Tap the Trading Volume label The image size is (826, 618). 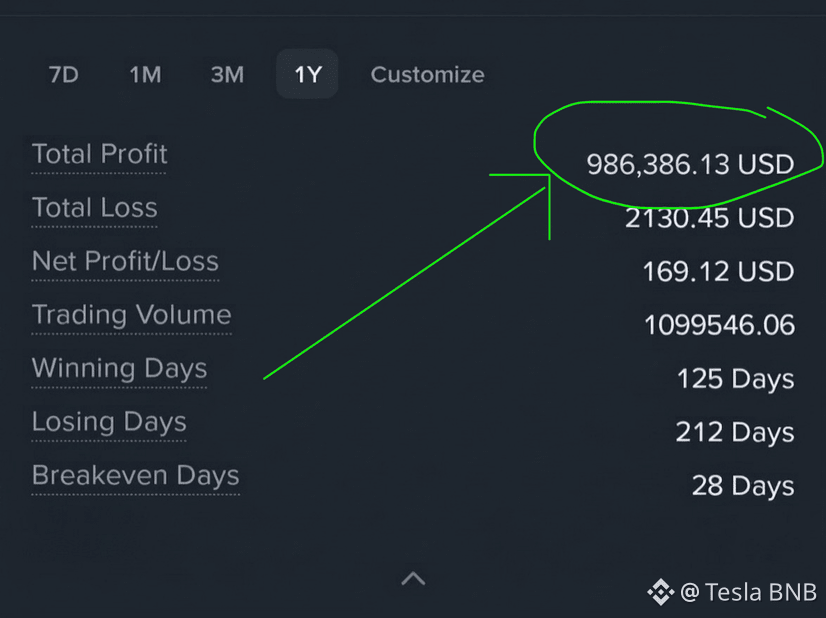pos(131,315)
